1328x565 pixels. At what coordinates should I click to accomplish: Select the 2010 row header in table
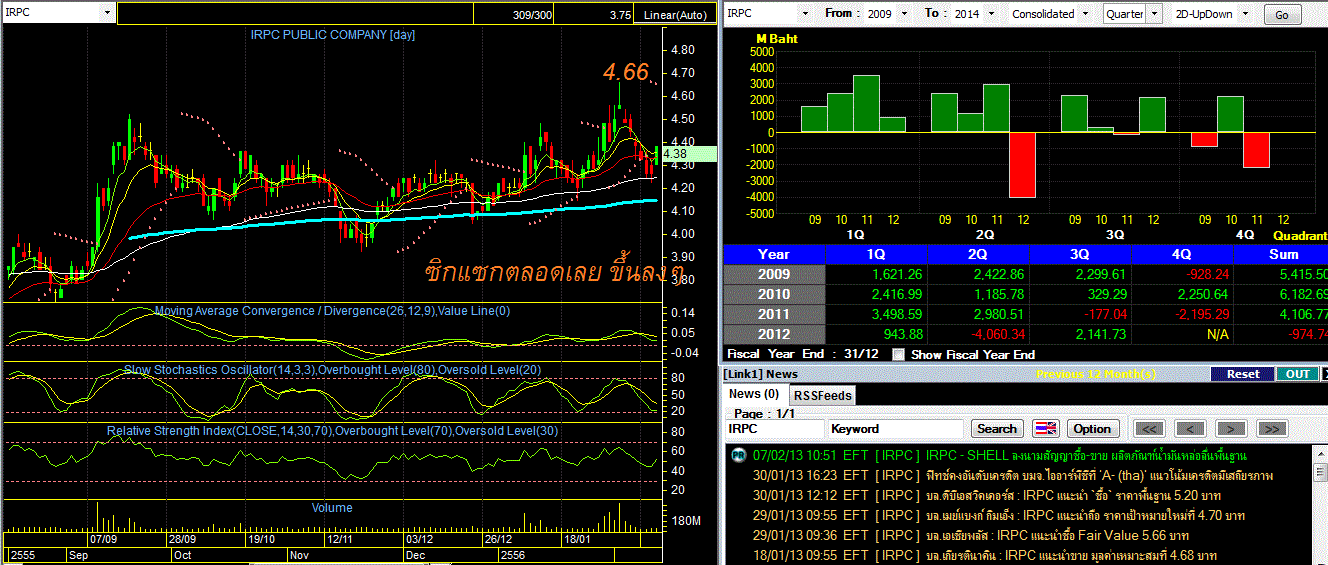coord(774,294)
